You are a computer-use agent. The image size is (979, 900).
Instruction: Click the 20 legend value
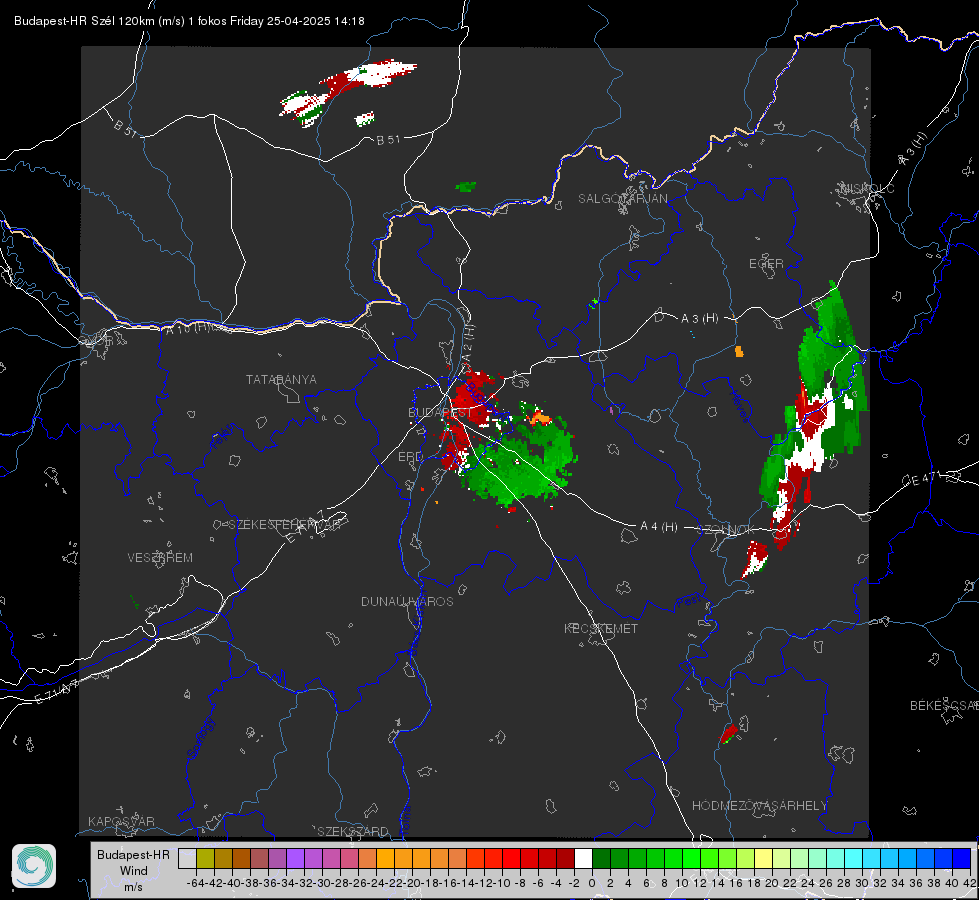click(772, 883)
